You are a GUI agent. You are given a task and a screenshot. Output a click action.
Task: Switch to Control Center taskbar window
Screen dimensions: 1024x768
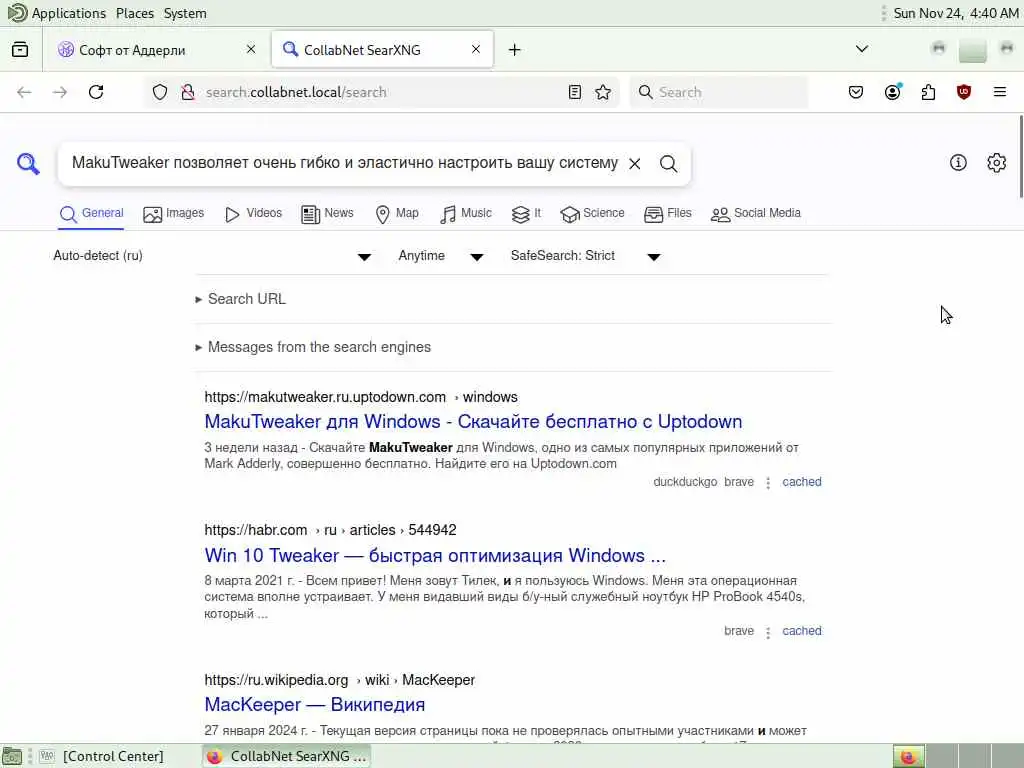point(103,756)
